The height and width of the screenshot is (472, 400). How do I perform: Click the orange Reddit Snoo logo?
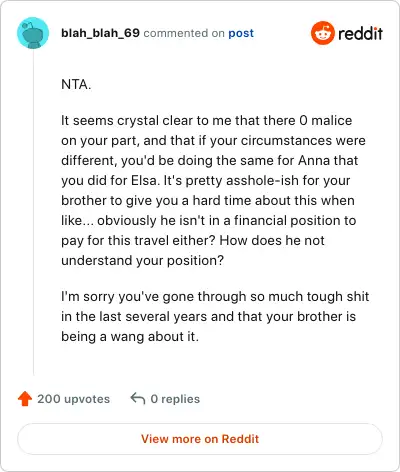pyautogui.click(x=322, y=33)
